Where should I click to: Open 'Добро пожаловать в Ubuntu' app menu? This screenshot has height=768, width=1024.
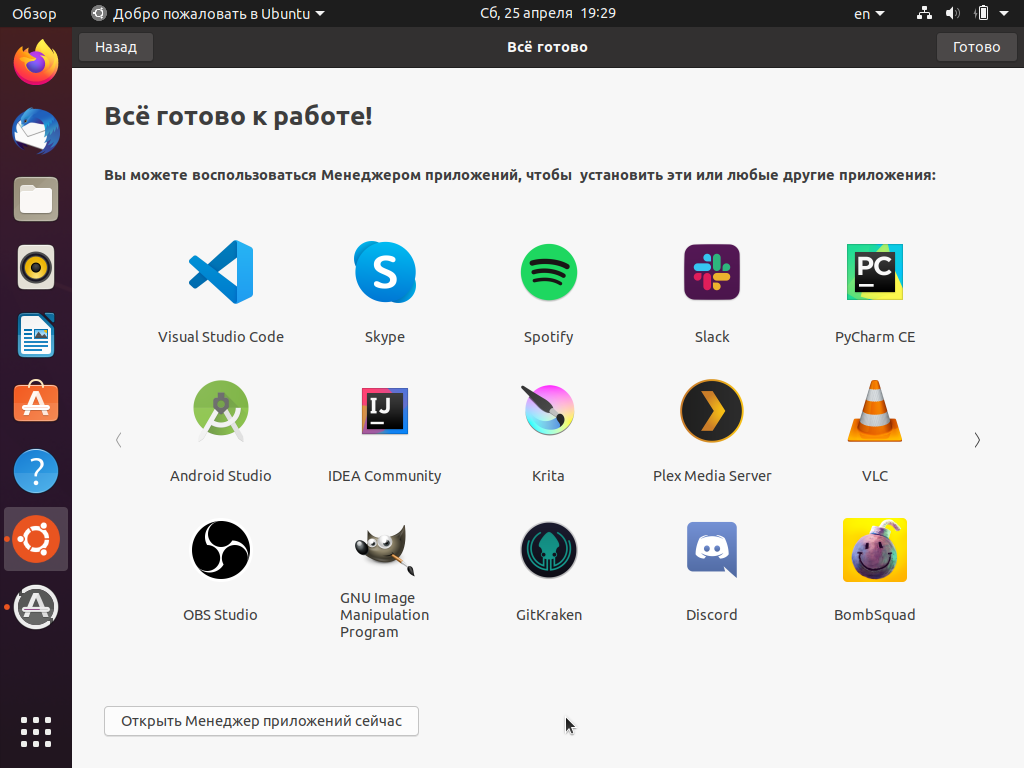[x=208, y=14]
